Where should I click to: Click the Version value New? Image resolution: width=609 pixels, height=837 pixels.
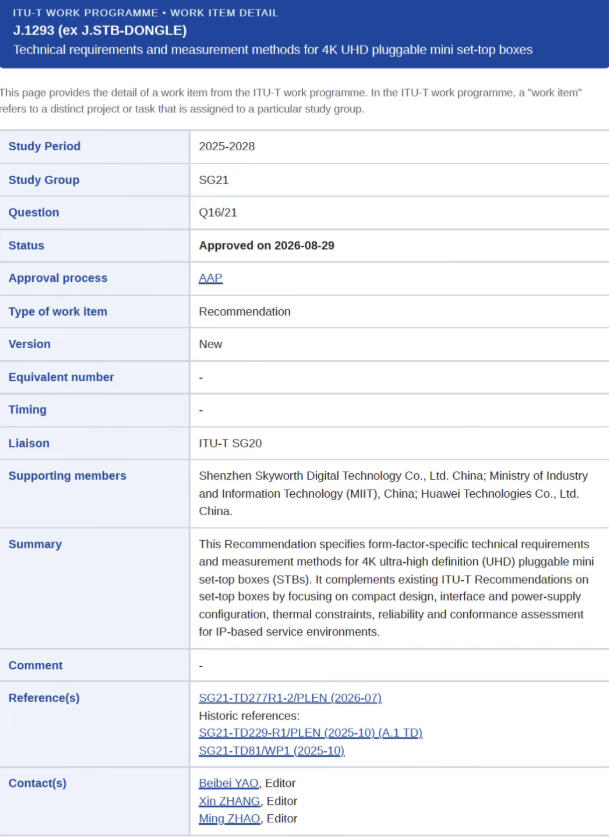click(210, 344)
